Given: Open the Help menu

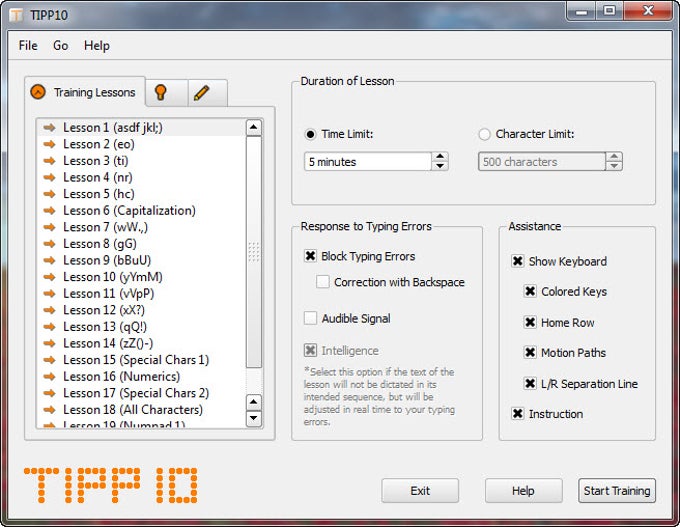Looking at the screenshot, I should coord(97,46).
